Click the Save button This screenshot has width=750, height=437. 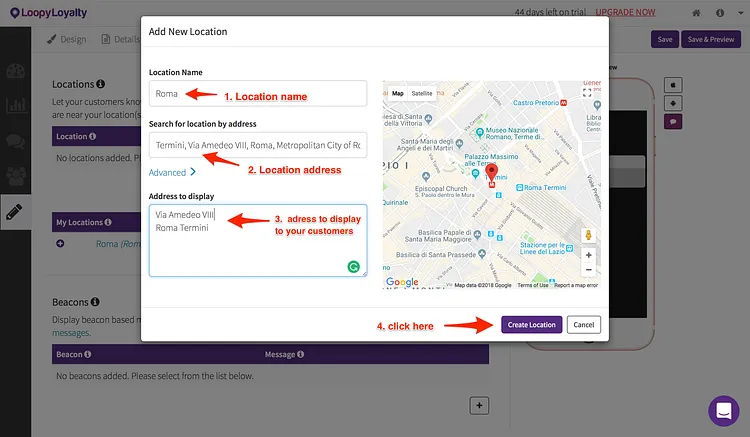[x=665, y=39]
